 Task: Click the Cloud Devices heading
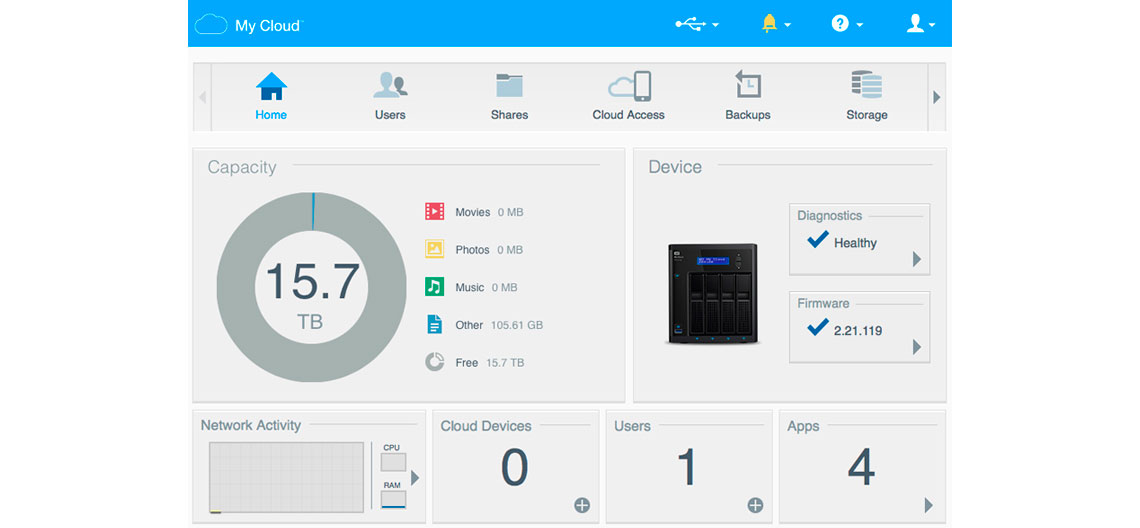tap(486, 426)
